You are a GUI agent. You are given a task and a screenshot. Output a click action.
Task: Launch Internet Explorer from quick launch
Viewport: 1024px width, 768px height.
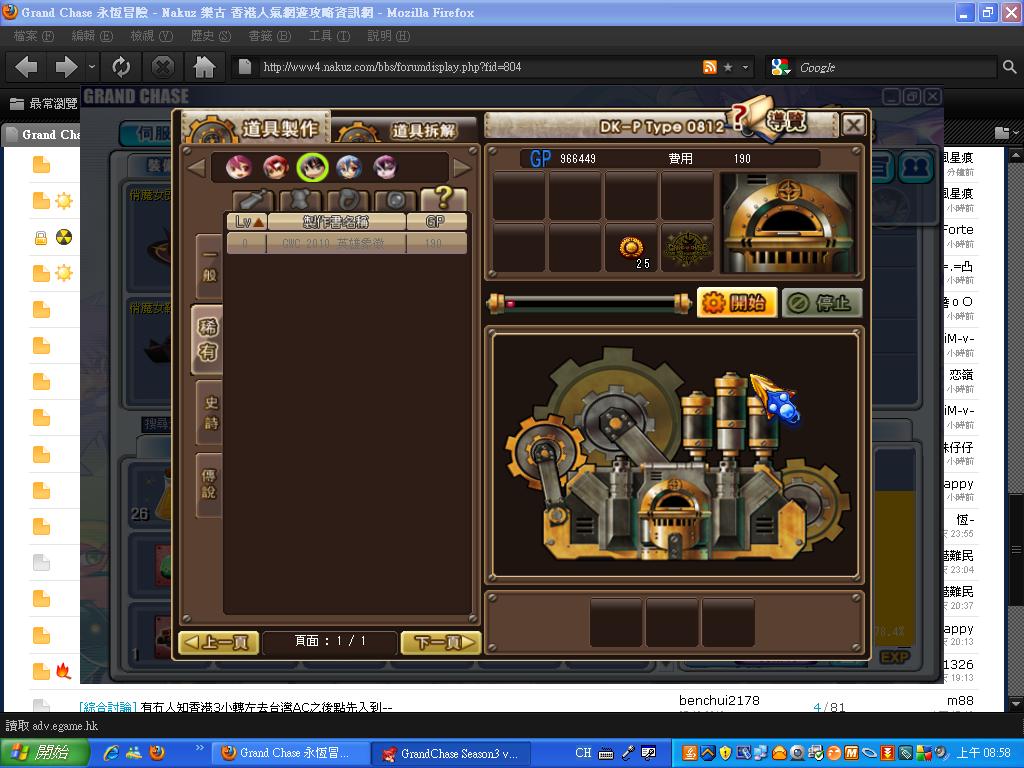point(112,753)
